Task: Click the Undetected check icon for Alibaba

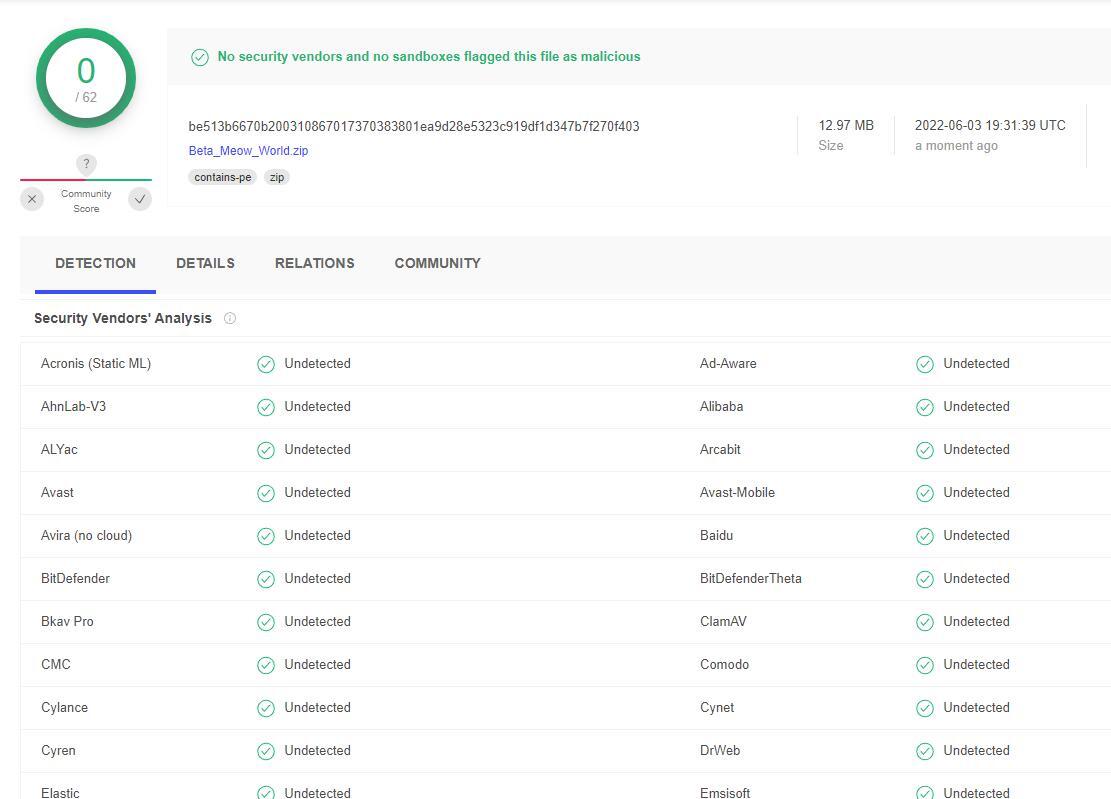Action: pos(925,407)
